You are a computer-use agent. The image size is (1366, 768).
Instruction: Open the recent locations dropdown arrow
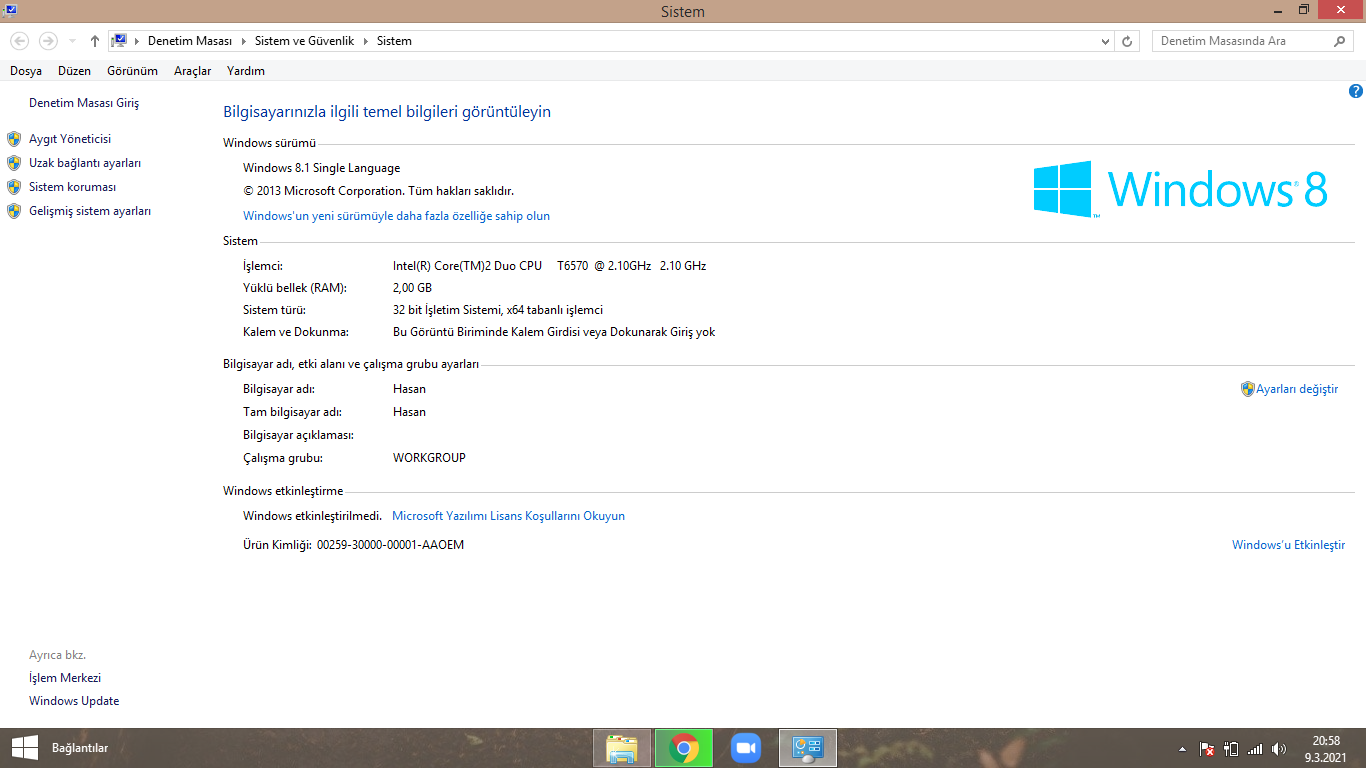click(x=72, y=41)
